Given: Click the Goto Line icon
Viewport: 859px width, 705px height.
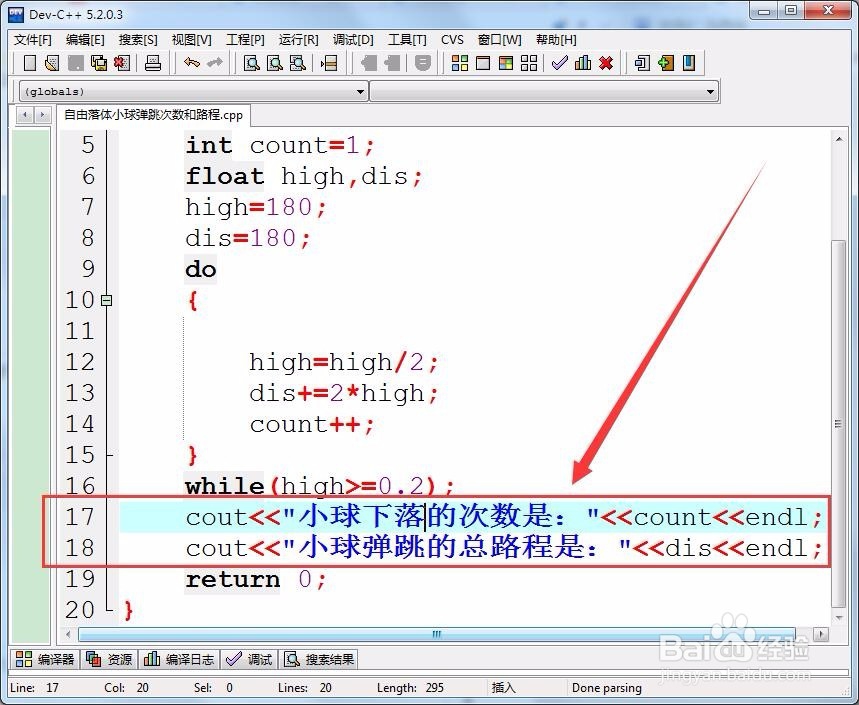Looking at the screenshot, I should click(329, 63).
